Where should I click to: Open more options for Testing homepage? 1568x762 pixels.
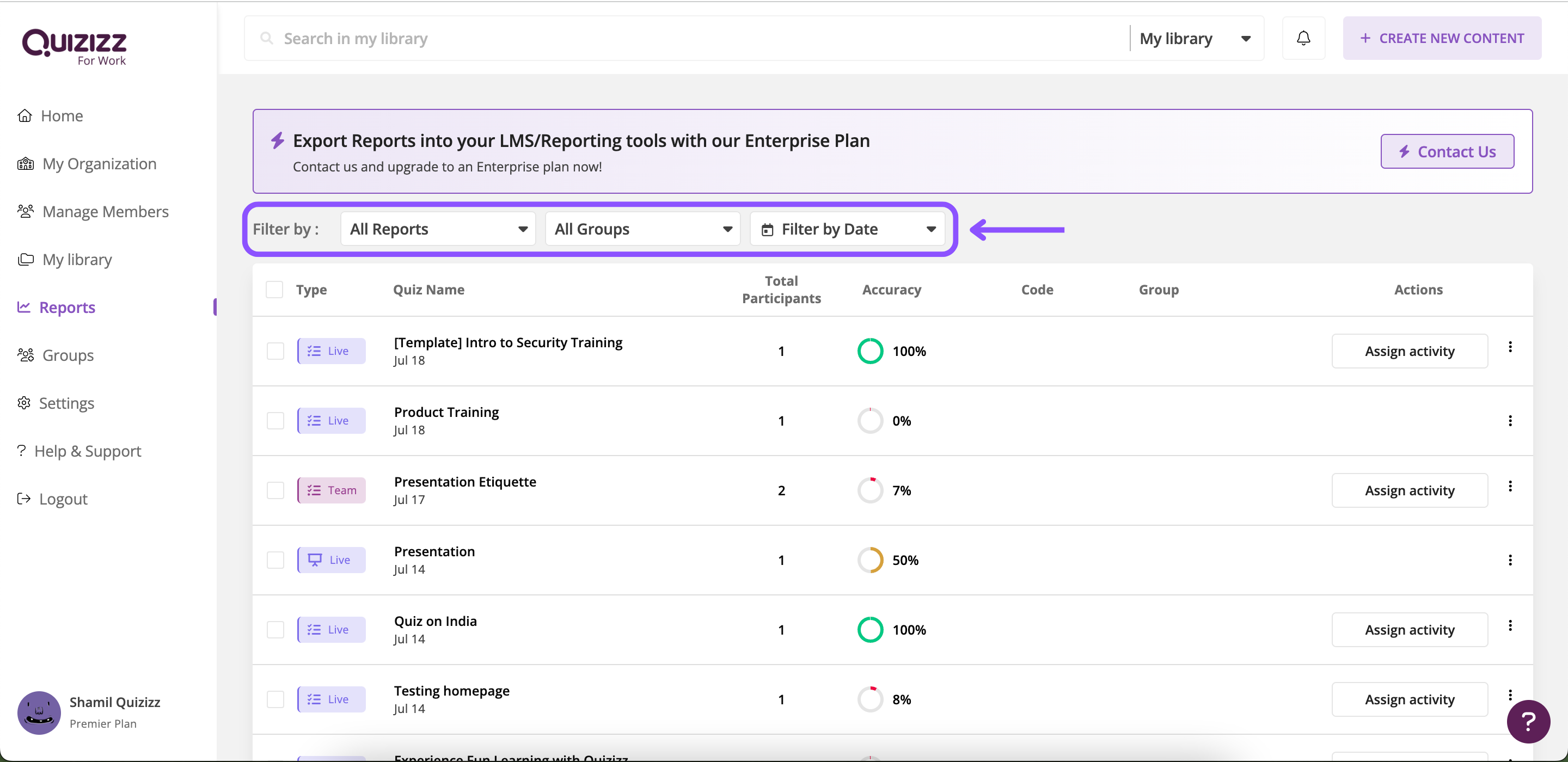coord(1510,695)
